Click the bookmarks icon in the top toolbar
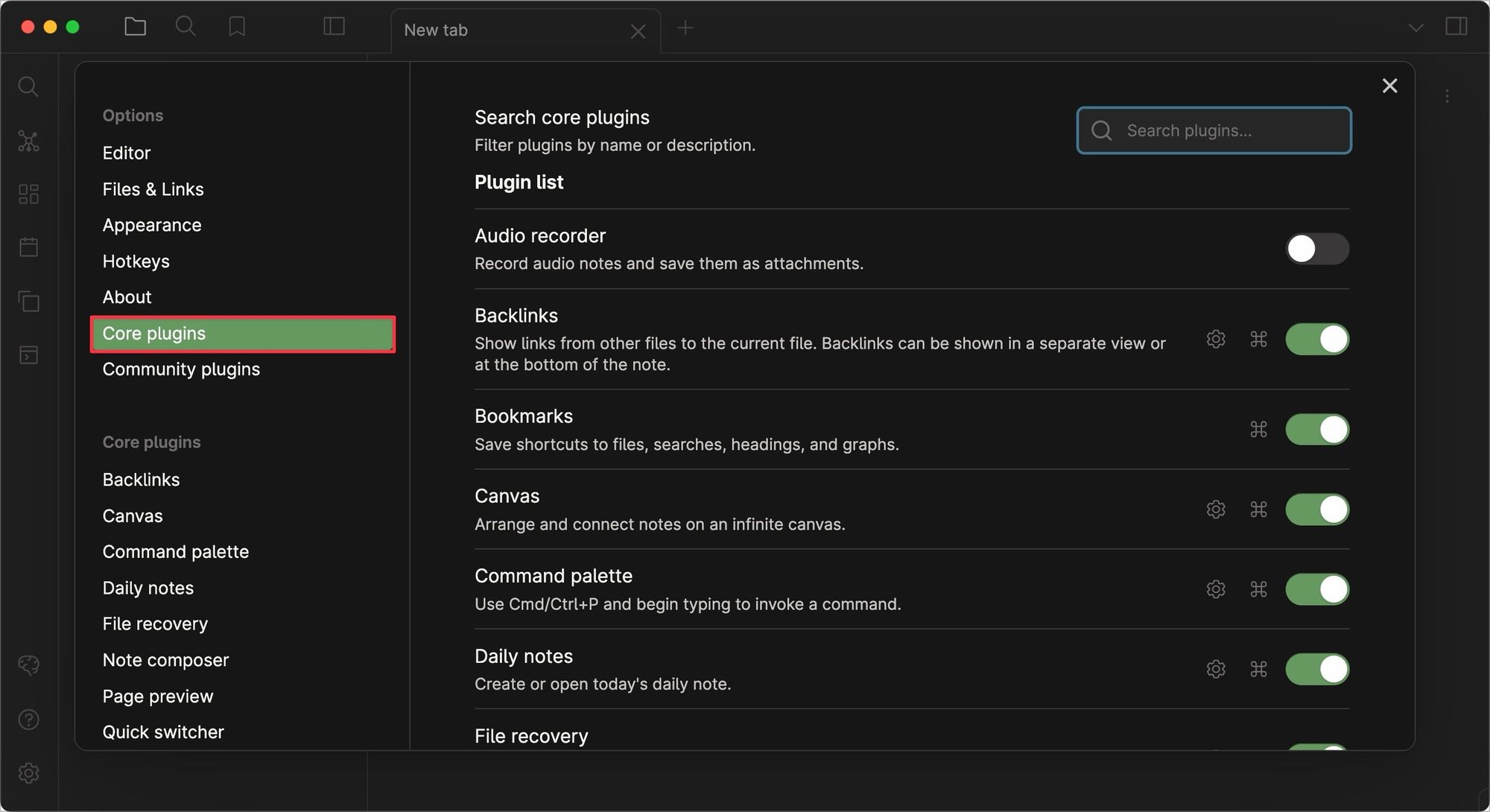 click(x=236, y=27)
